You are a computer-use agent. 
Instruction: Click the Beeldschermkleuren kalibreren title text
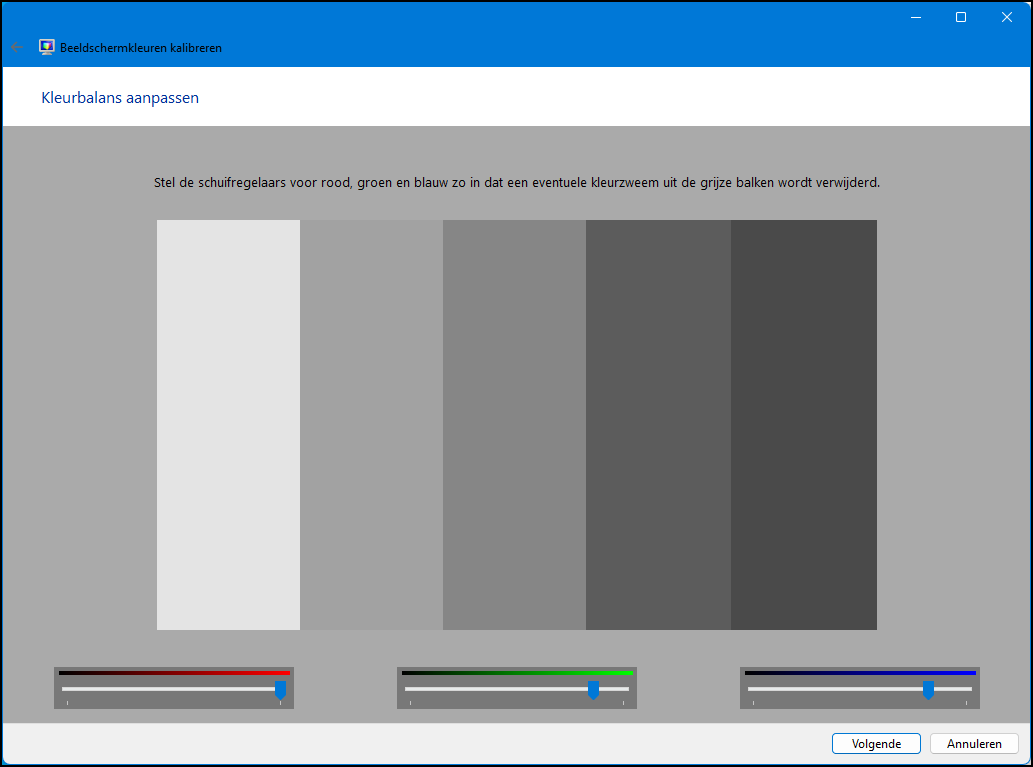141,47
